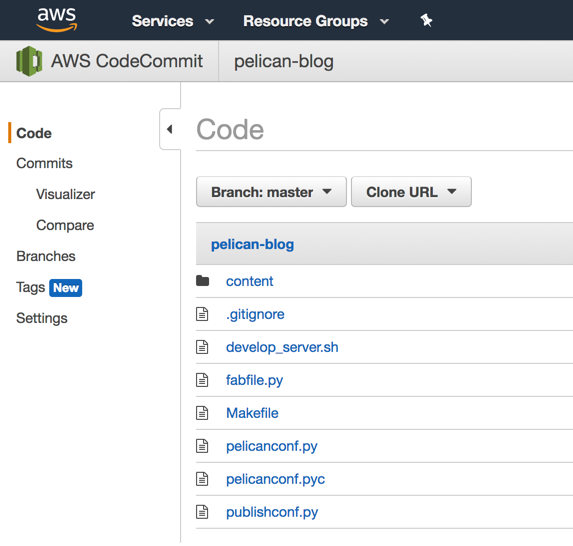Open the Services dropdown menu
Image resolution: width=573 pixels, height=546 pixels.
(x=173, y=21)
